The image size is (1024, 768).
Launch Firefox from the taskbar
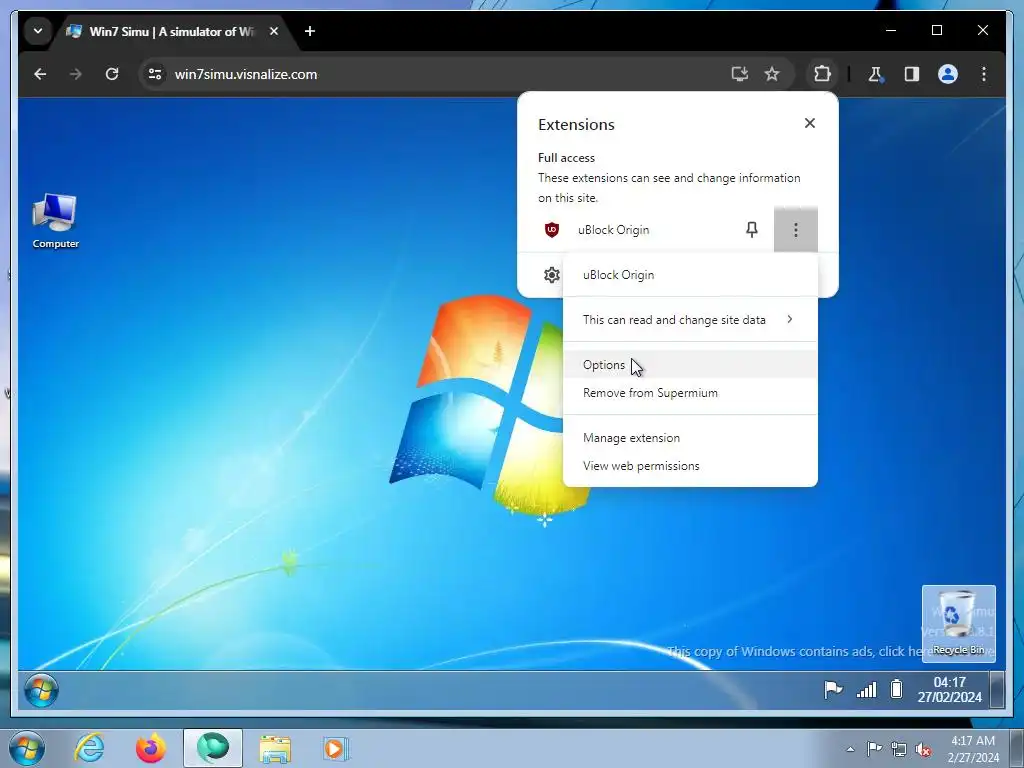click(x=151, y=748)
